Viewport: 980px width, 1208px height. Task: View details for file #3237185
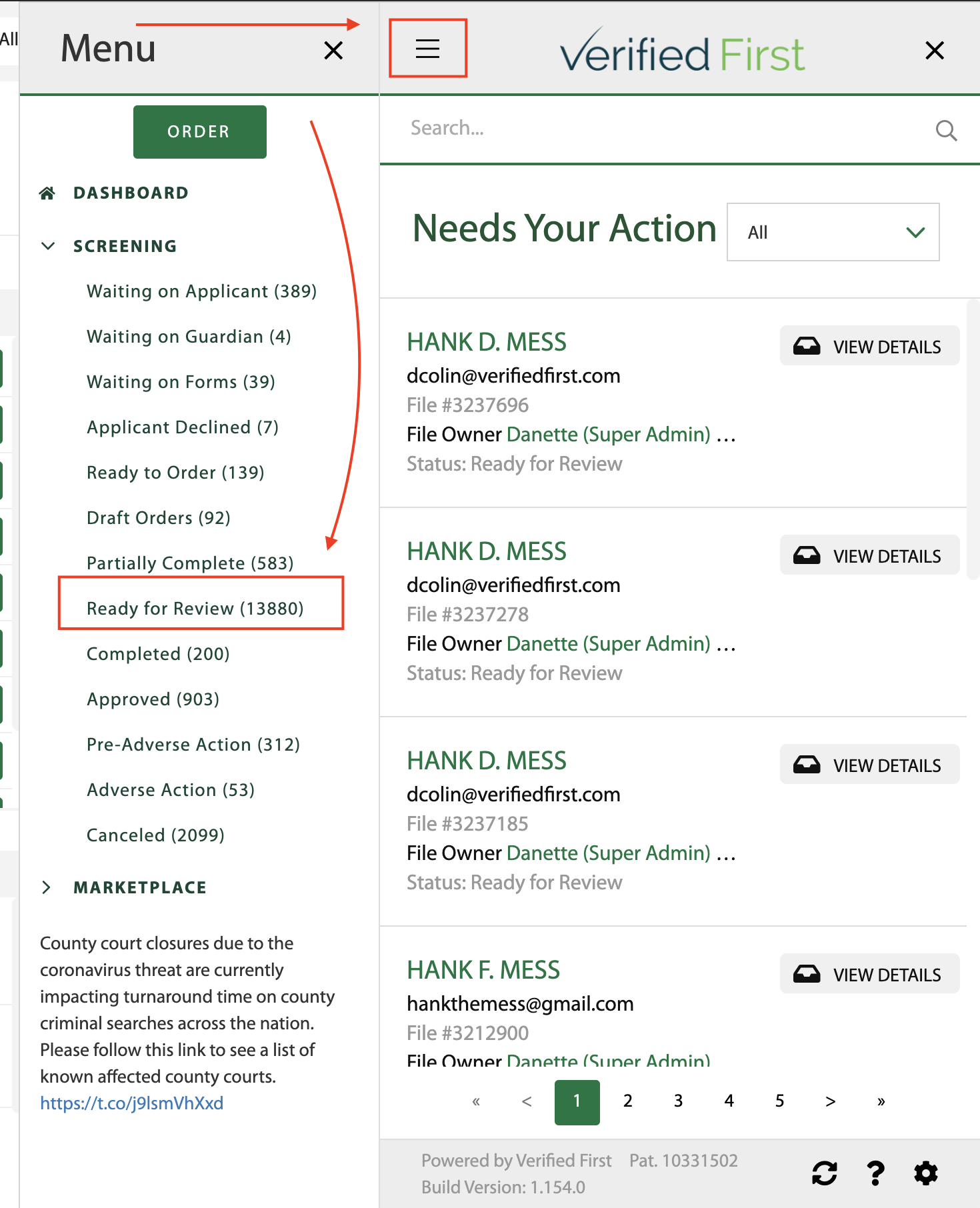869,765
